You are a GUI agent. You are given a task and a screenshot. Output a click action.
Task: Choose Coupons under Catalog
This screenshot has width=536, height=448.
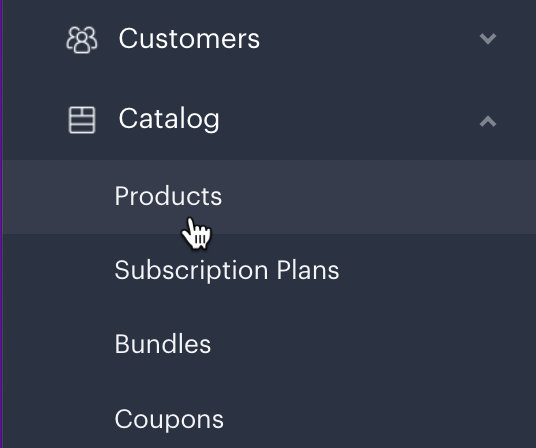pyautogui.click(x=169, y=419)
